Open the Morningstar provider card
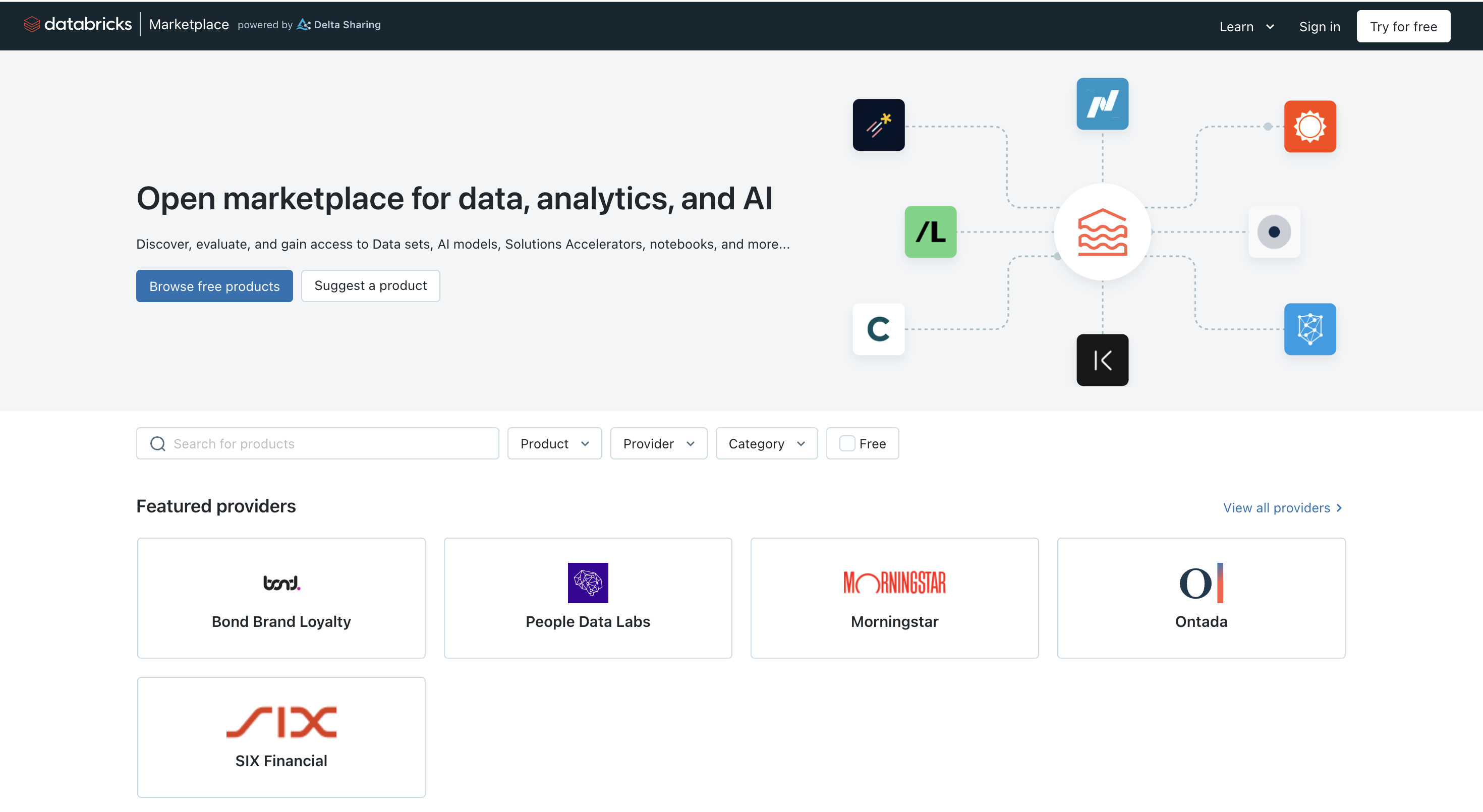 [x=894, y=598]
